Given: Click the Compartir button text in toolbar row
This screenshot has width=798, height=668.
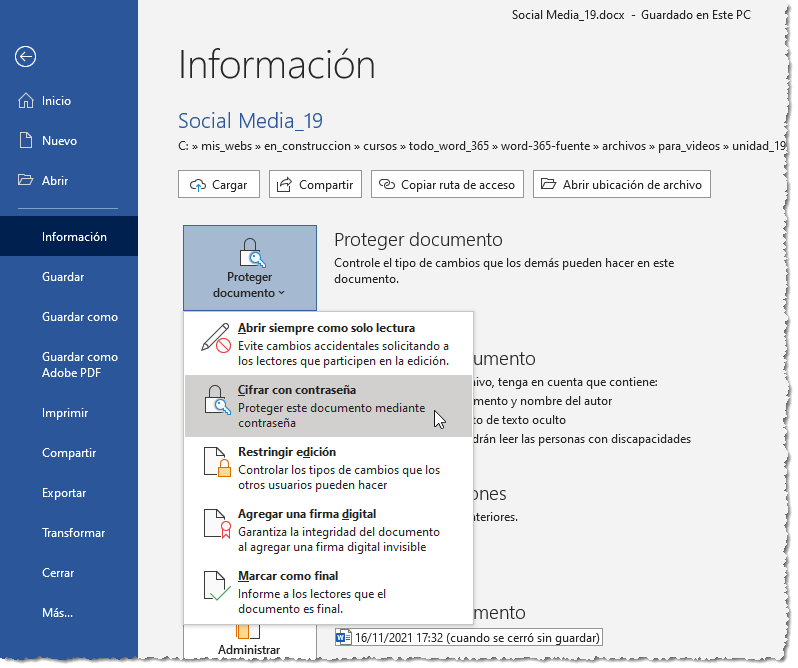Looking at the screenshot, I should point(326,185).
